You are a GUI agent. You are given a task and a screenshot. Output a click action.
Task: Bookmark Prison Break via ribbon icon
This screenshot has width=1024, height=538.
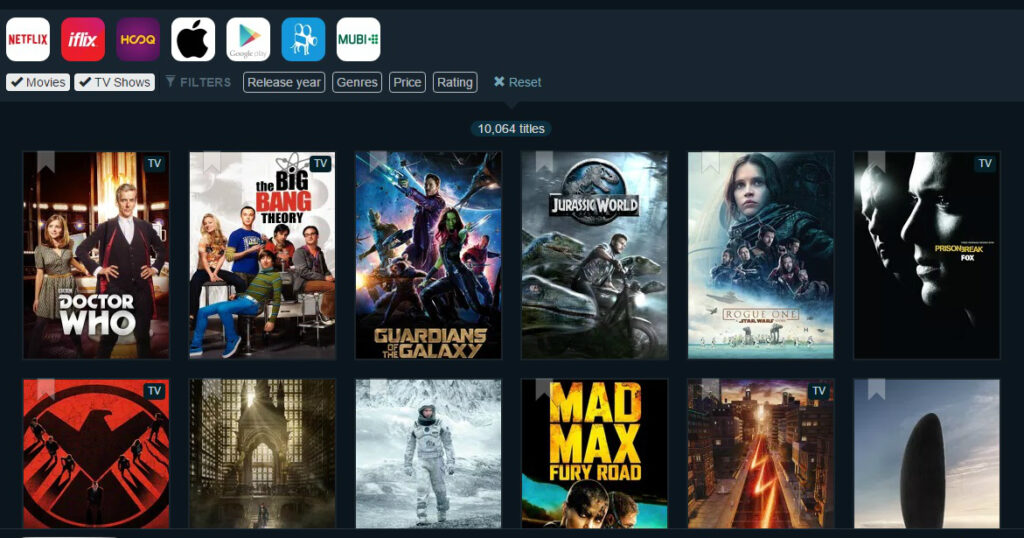876,162
